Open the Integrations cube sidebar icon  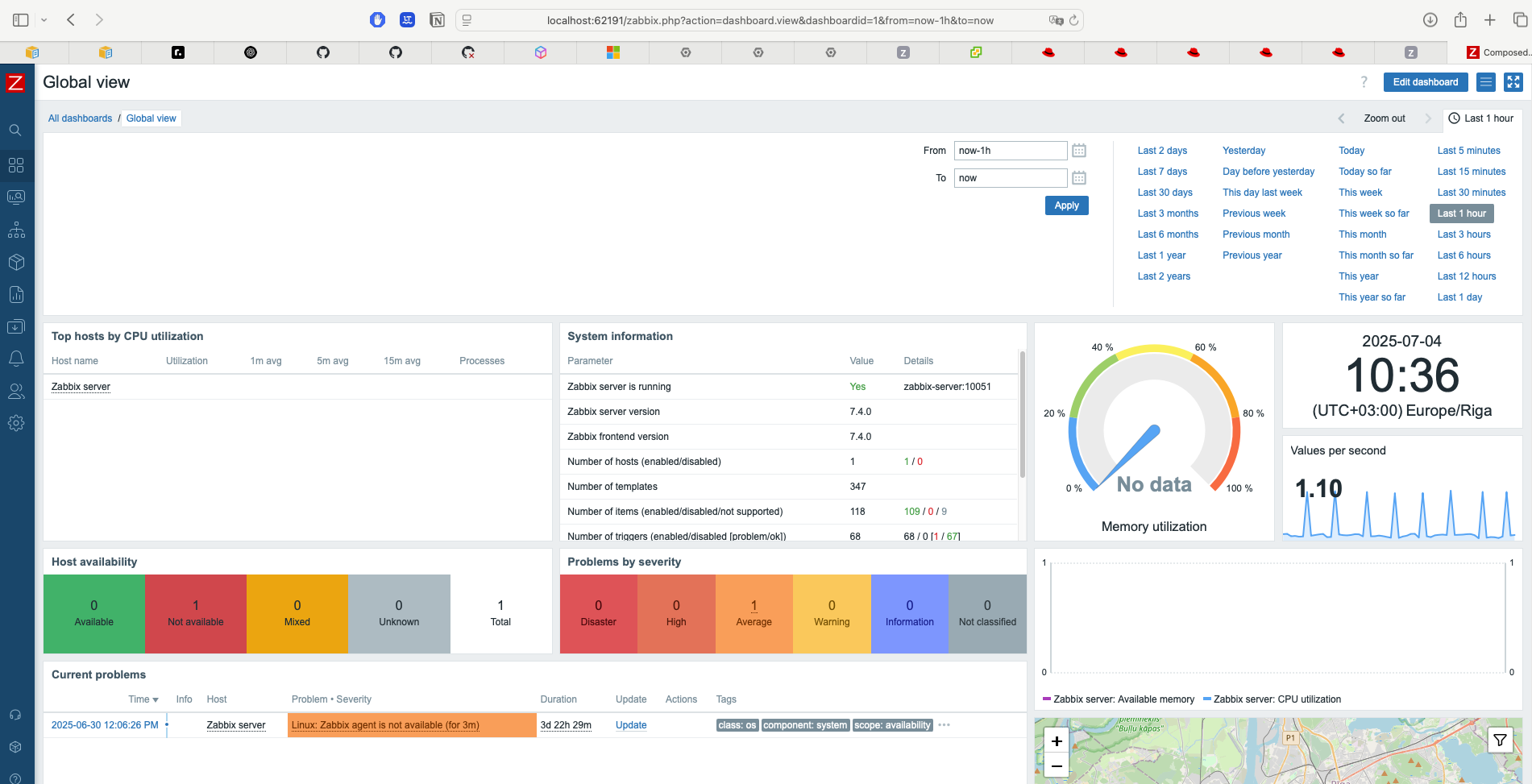[15, 747]
